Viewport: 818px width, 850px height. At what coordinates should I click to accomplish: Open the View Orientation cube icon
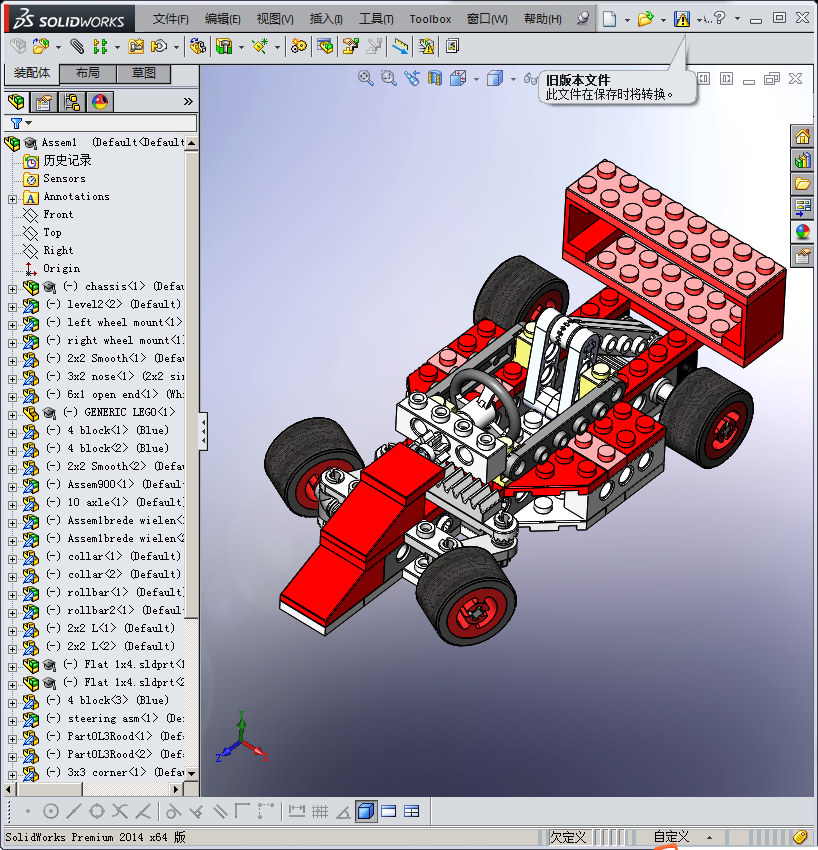458,79
